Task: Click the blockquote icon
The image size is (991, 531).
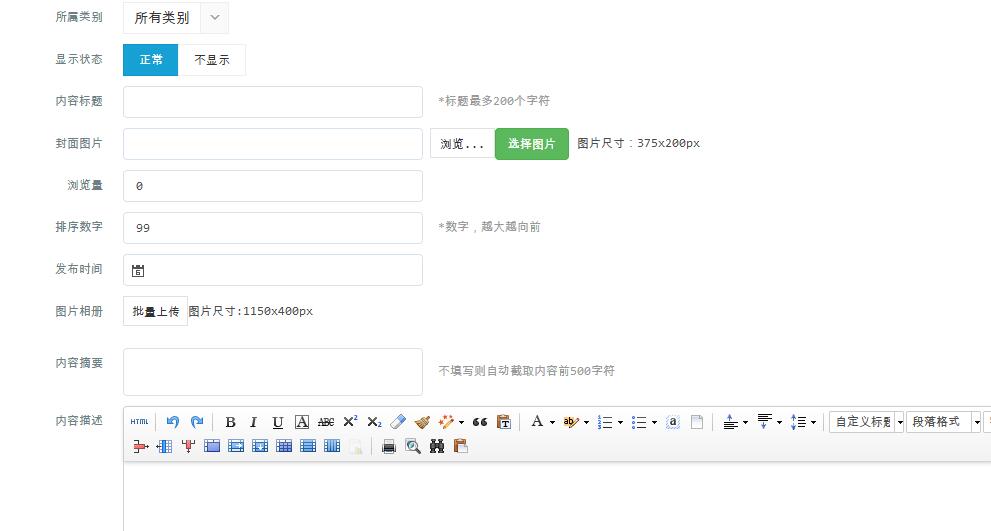Action: (x=479, y=422)
